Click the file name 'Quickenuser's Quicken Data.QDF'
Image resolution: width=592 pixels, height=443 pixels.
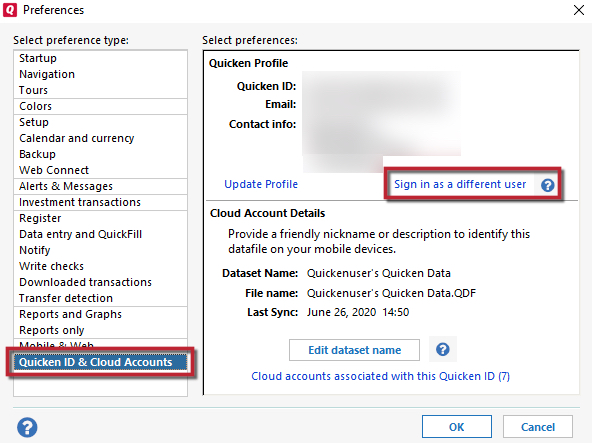click(391, 293)
